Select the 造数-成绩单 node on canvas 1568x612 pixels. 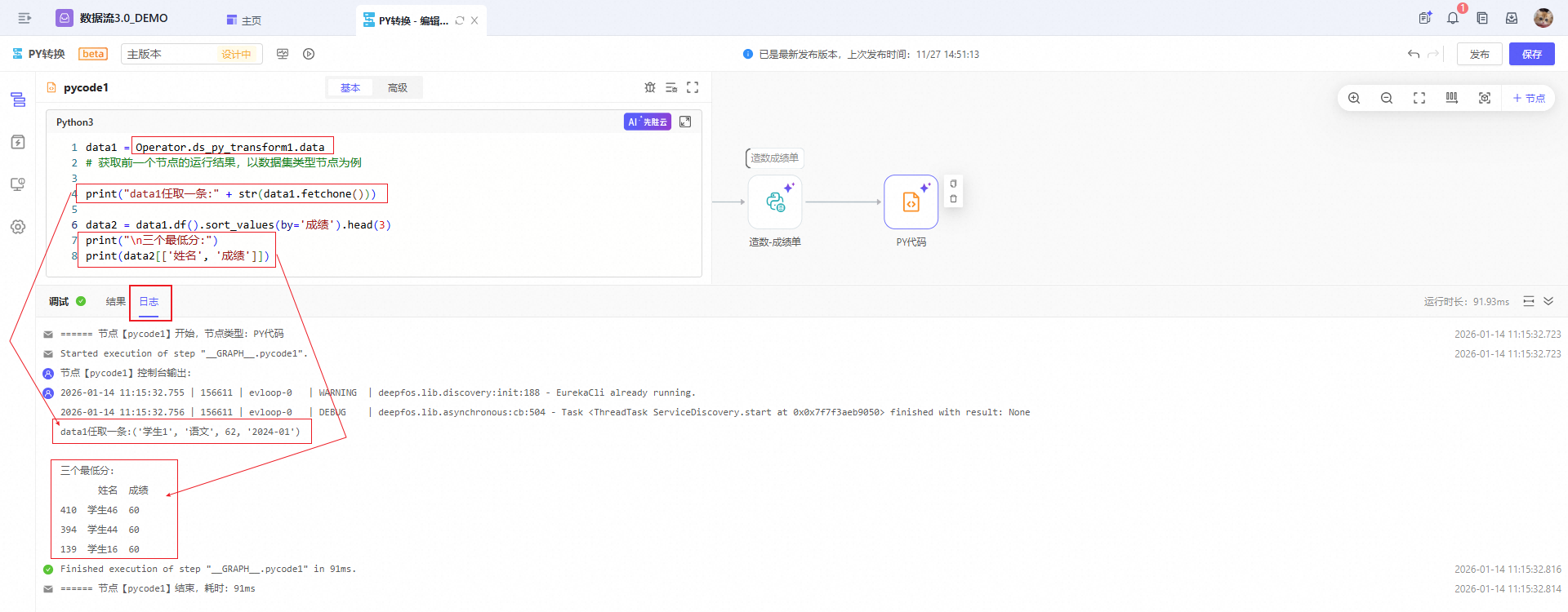(775, 202)
